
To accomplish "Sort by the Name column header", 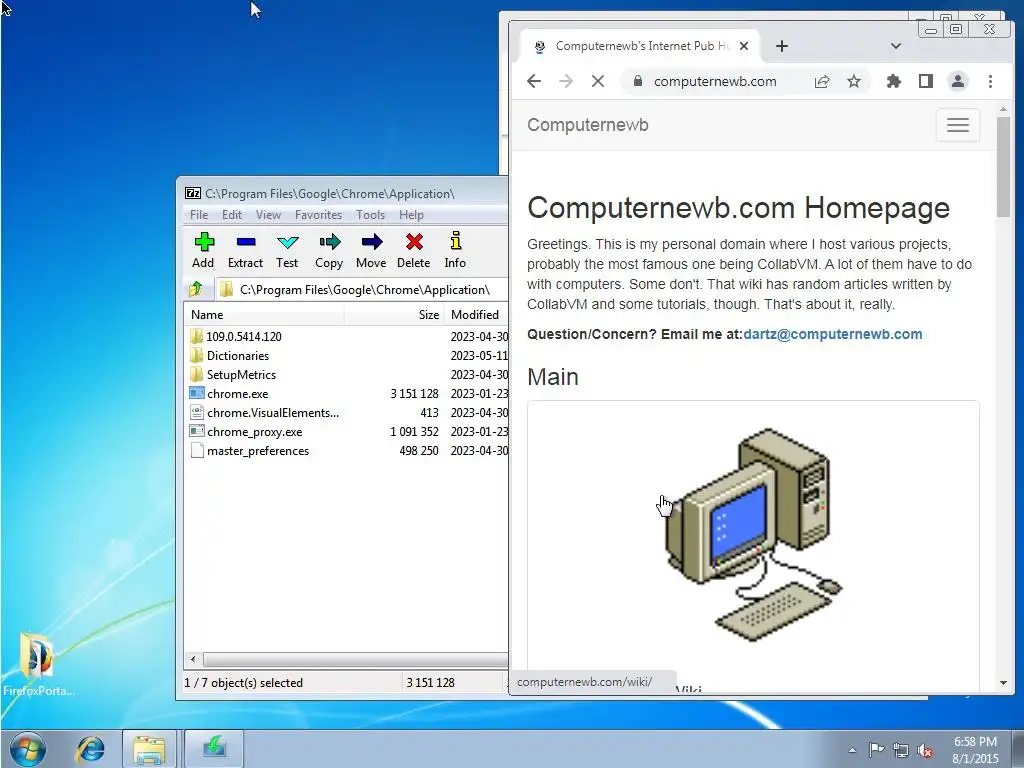I will point(264,314).
